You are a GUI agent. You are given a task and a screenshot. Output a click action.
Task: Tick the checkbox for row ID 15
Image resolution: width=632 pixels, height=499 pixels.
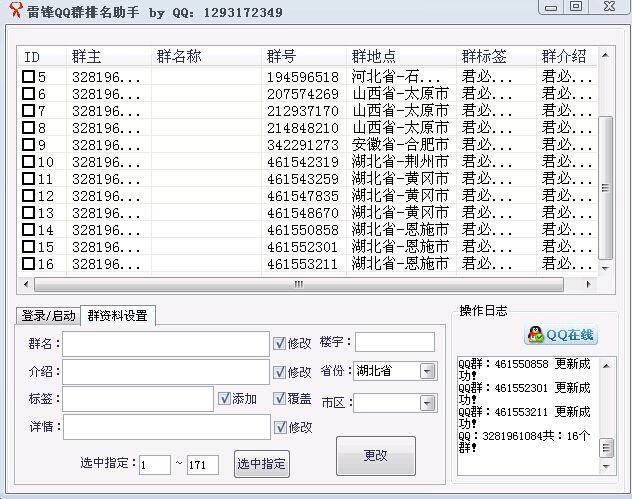point(28,246)
